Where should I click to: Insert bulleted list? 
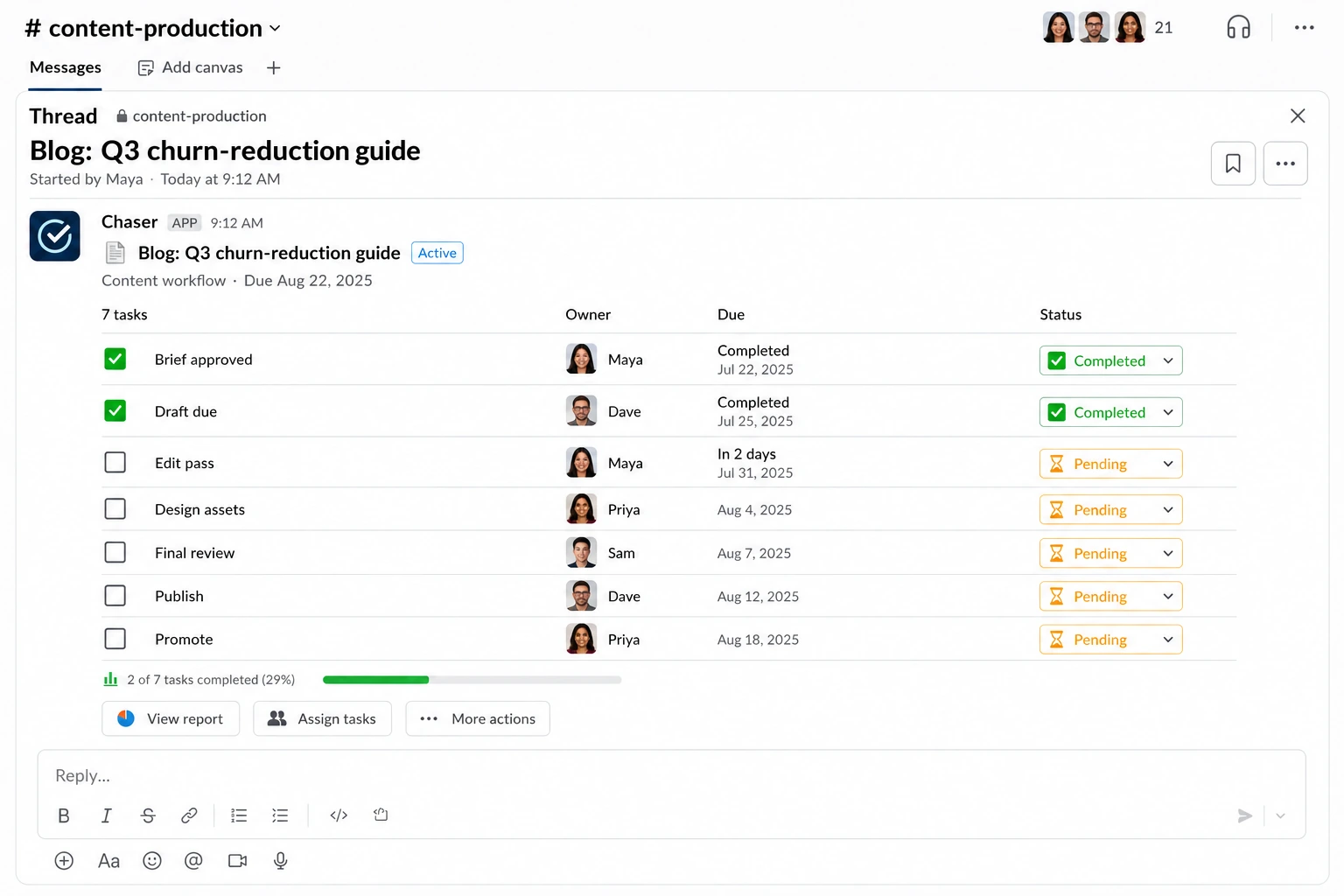click(280, 815)
